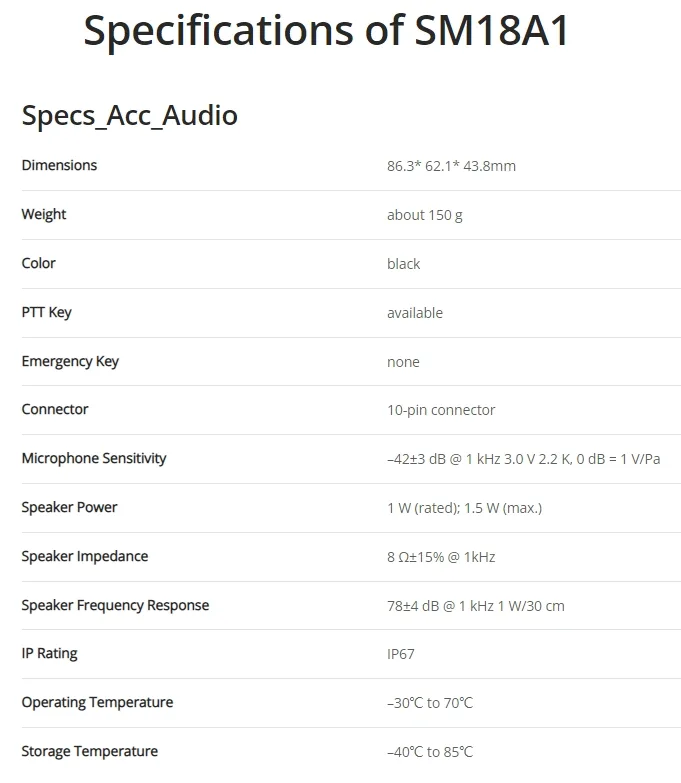Image resolution: width=681 pixels, height=783 pixels.
Task: Select the –40°C to 85°C storage value
Action: [430, 752]
